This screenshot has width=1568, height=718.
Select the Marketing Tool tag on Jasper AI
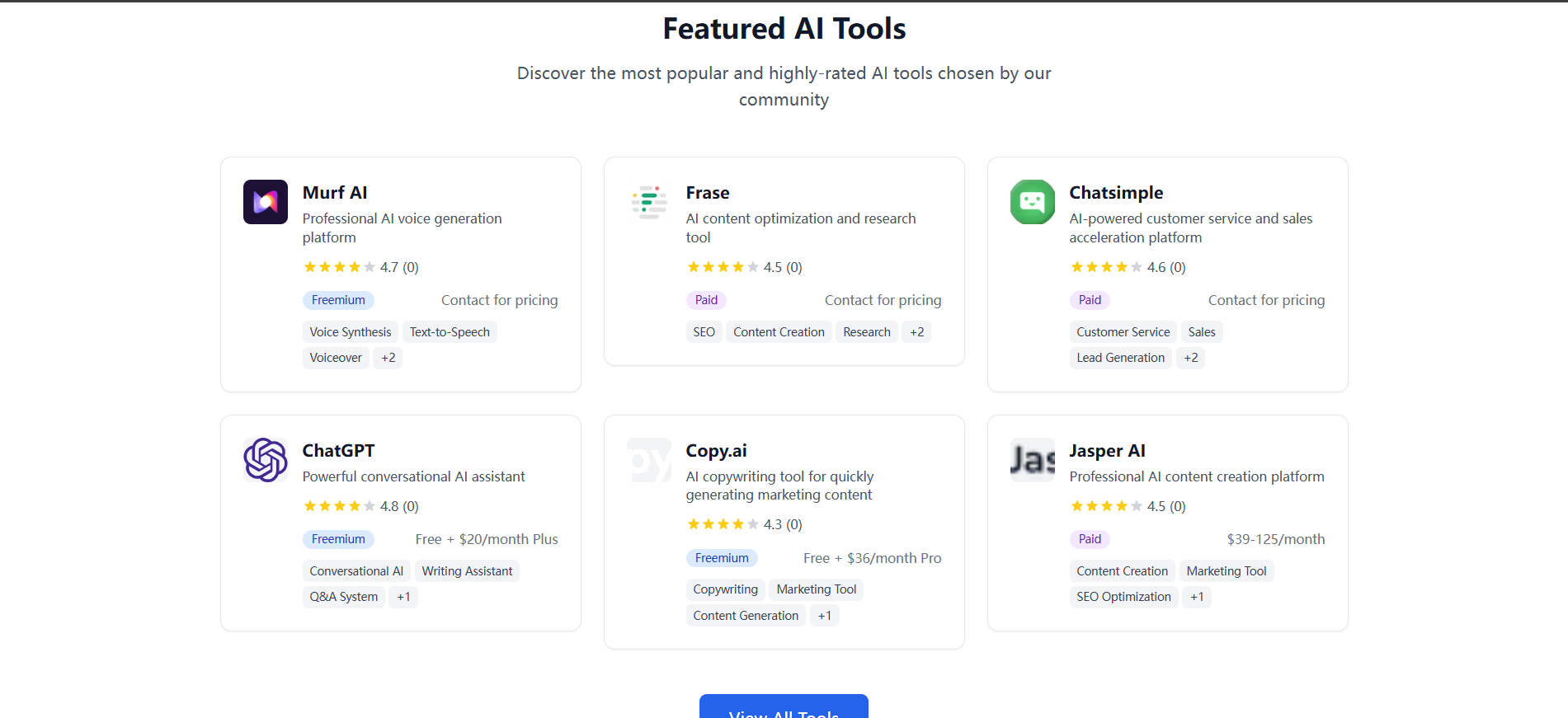coord(1227,571)
